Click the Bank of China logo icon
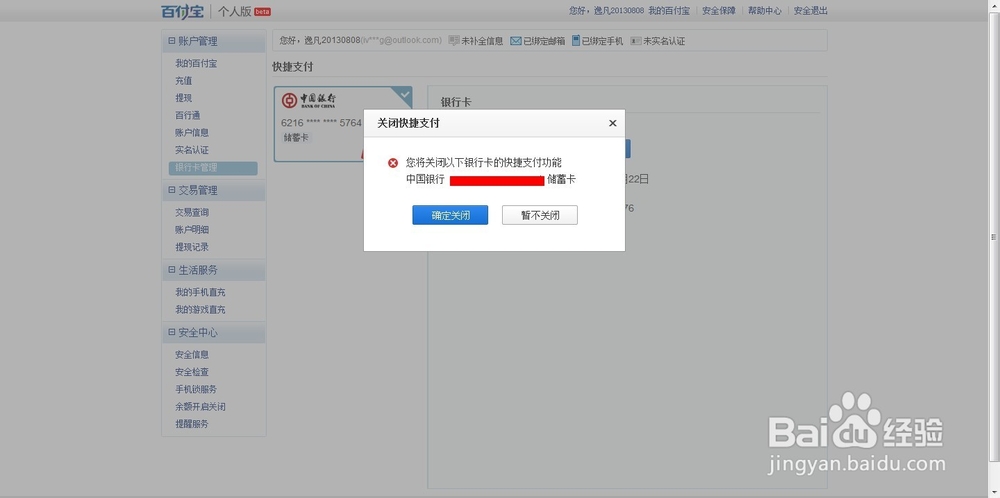Viewport: 1000px width, 498px height. pyautogui.click(x=290, y=100)
